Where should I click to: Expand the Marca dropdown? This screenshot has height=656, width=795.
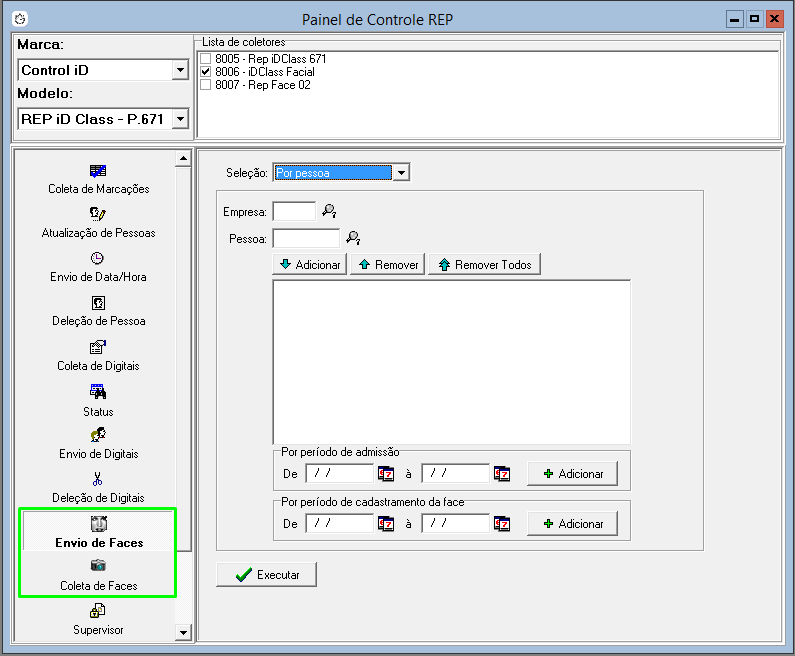[180, 70]
